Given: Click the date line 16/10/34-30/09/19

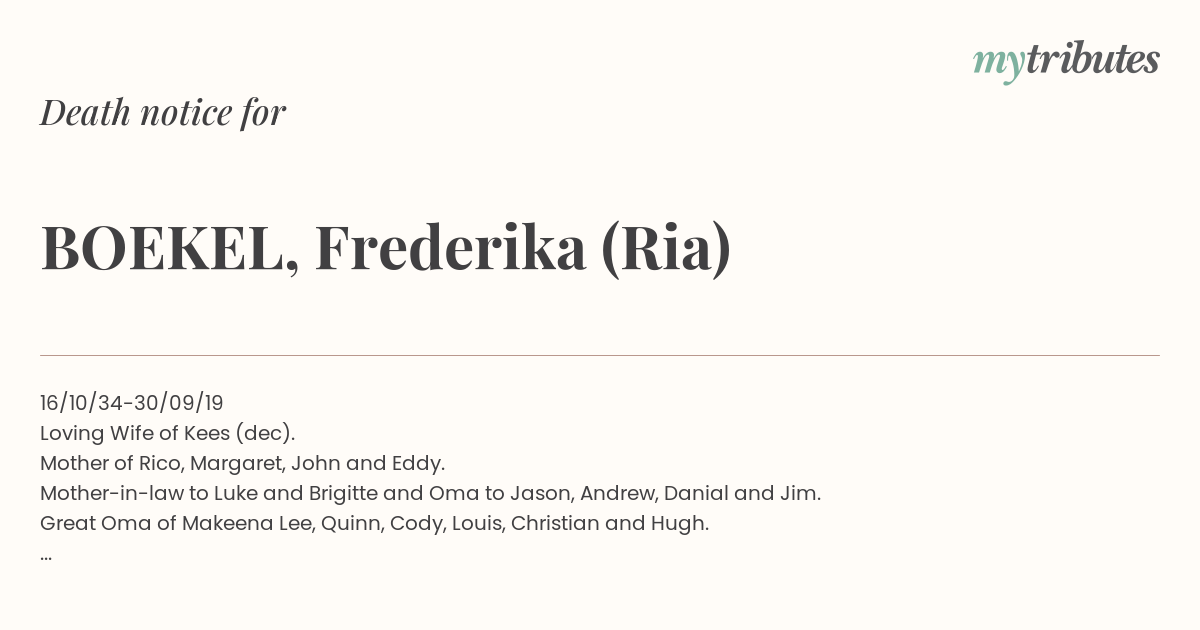Looking at the screenshot, I should tap(132, 403).
